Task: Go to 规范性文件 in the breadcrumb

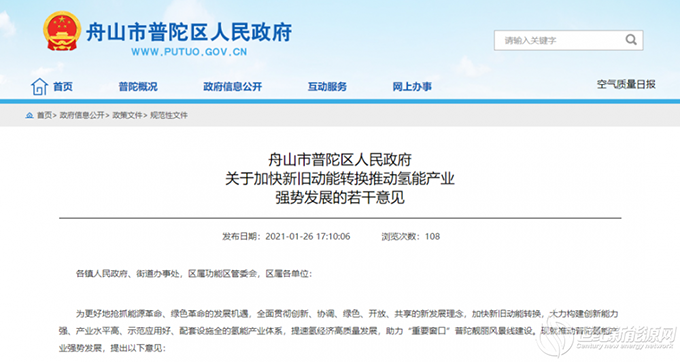Action: [x=169, y=115]
